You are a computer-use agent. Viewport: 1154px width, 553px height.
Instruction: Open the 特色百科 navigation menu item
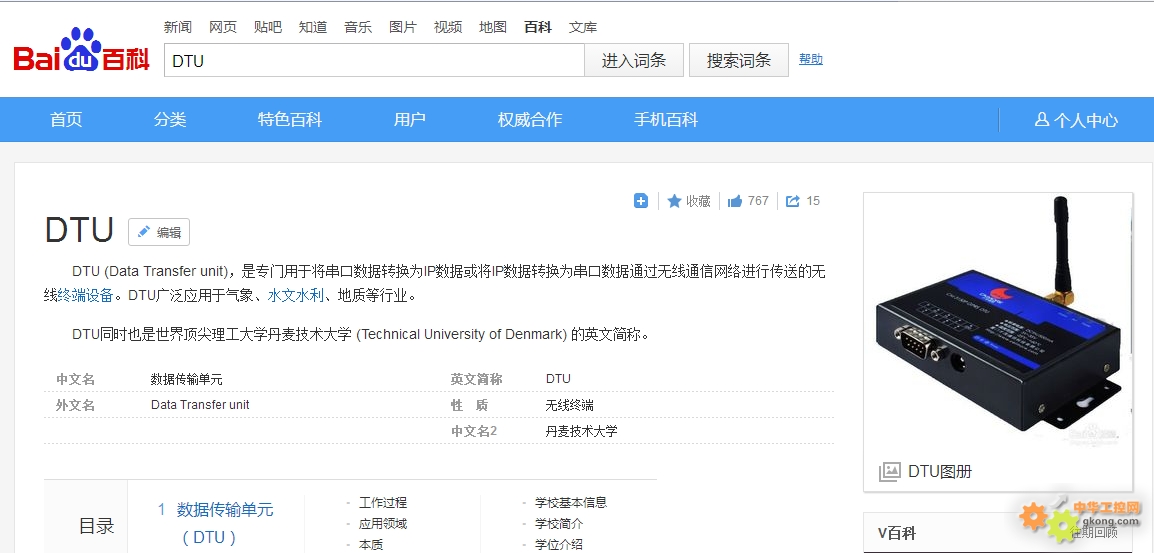(x=290, y=119)
